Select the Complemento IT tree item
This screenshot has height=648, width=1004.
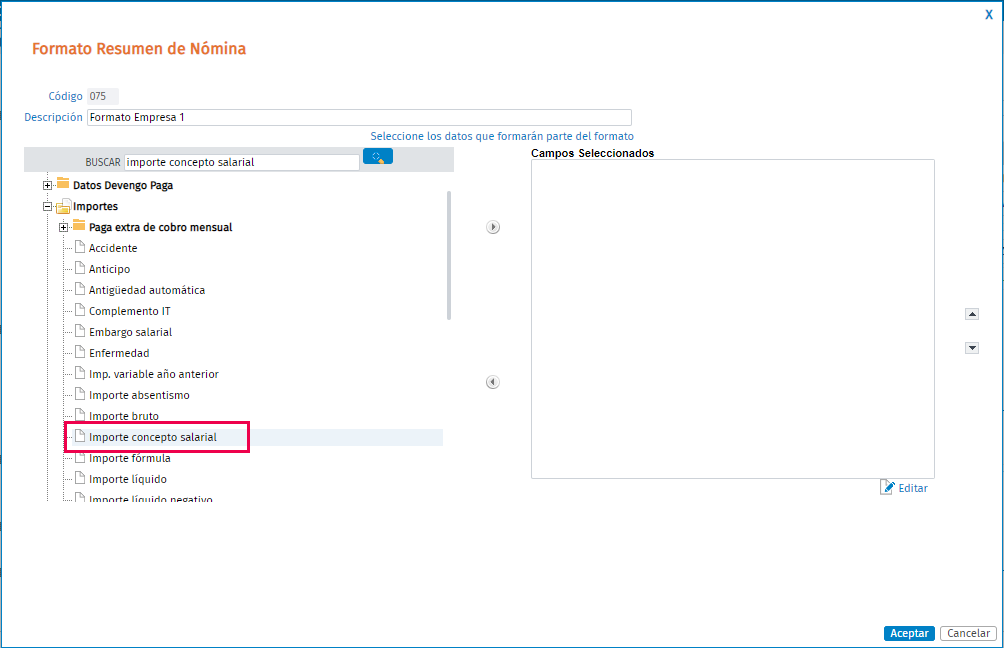tap(129, 311)
